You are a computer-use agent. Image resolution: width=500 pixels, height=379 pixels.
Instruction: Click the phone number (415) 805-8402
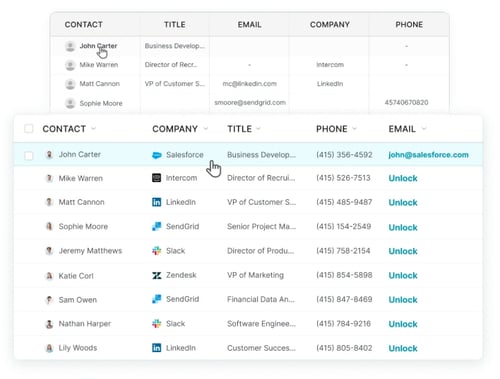click(x=344, y=348)
